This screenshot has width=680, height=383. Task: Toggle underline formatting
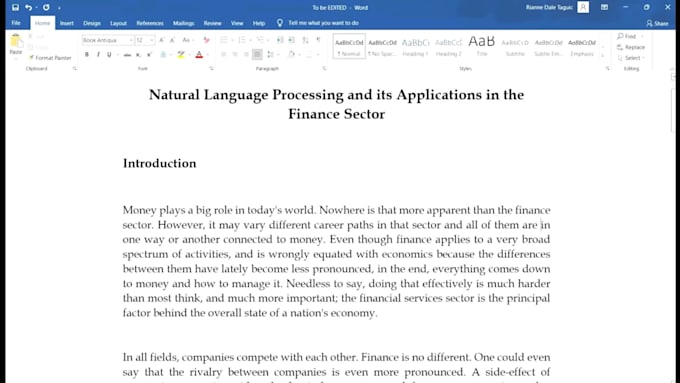(109, 55)
